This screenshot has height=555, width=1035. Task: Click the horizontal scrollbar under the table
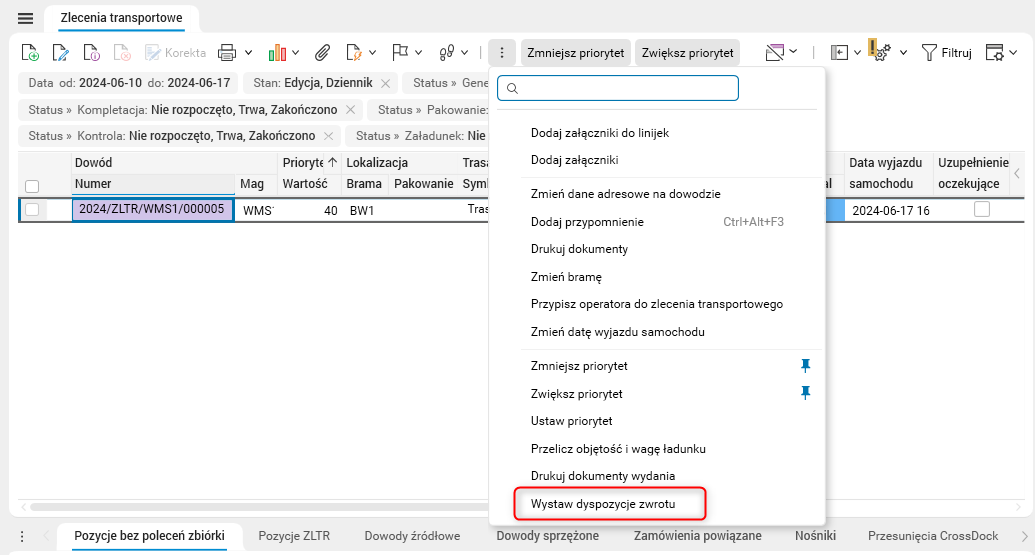tap(257, 507)
